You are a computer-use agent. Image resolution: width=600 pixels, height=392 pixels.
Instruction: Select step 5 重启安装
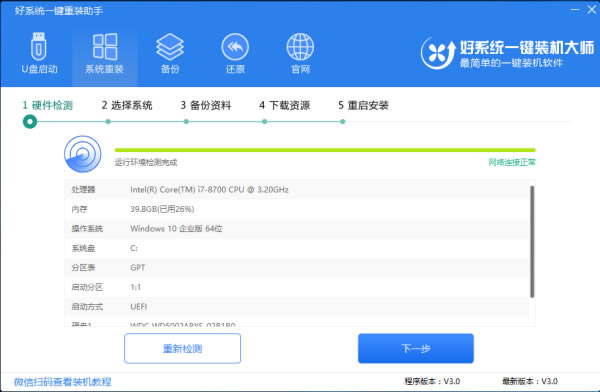pos(363,105)
